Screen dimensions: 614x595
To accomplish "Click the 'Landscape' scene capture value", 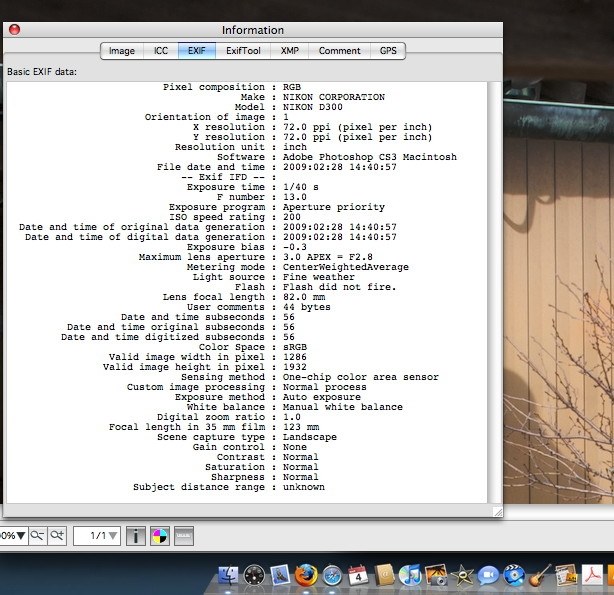I will [310, 437].
